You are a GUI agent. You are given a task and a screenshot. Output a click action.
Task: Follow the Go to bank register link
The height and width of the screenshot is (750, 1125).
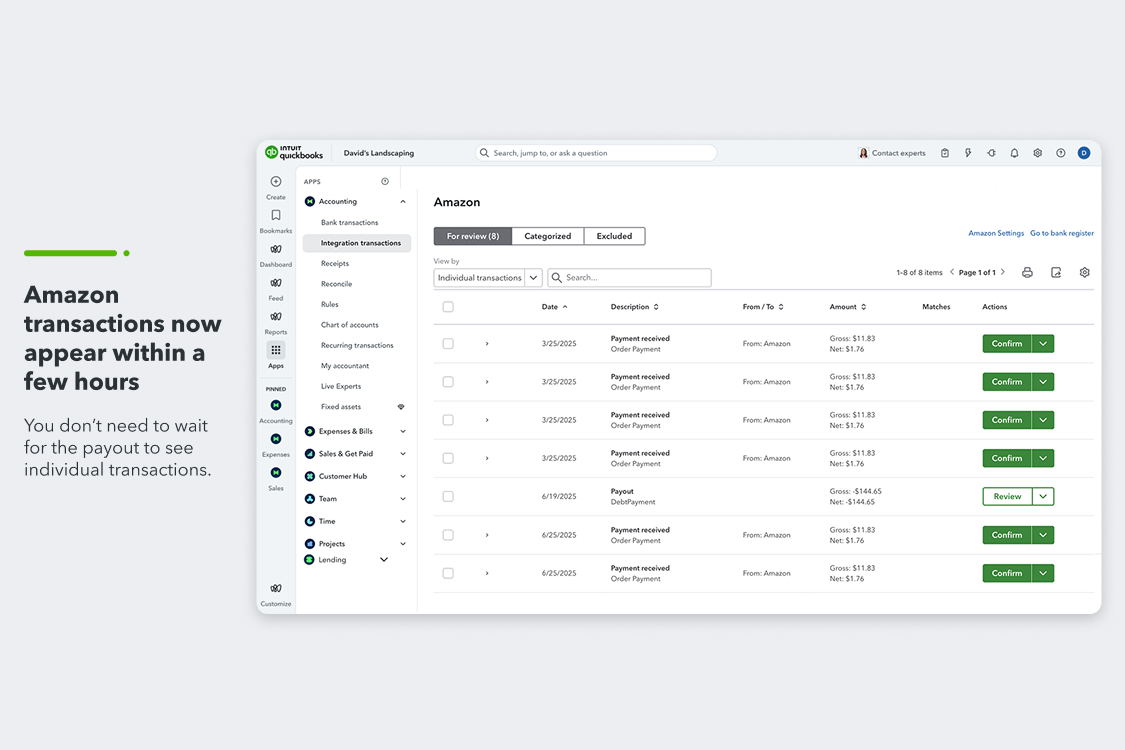click(1062, 233)
